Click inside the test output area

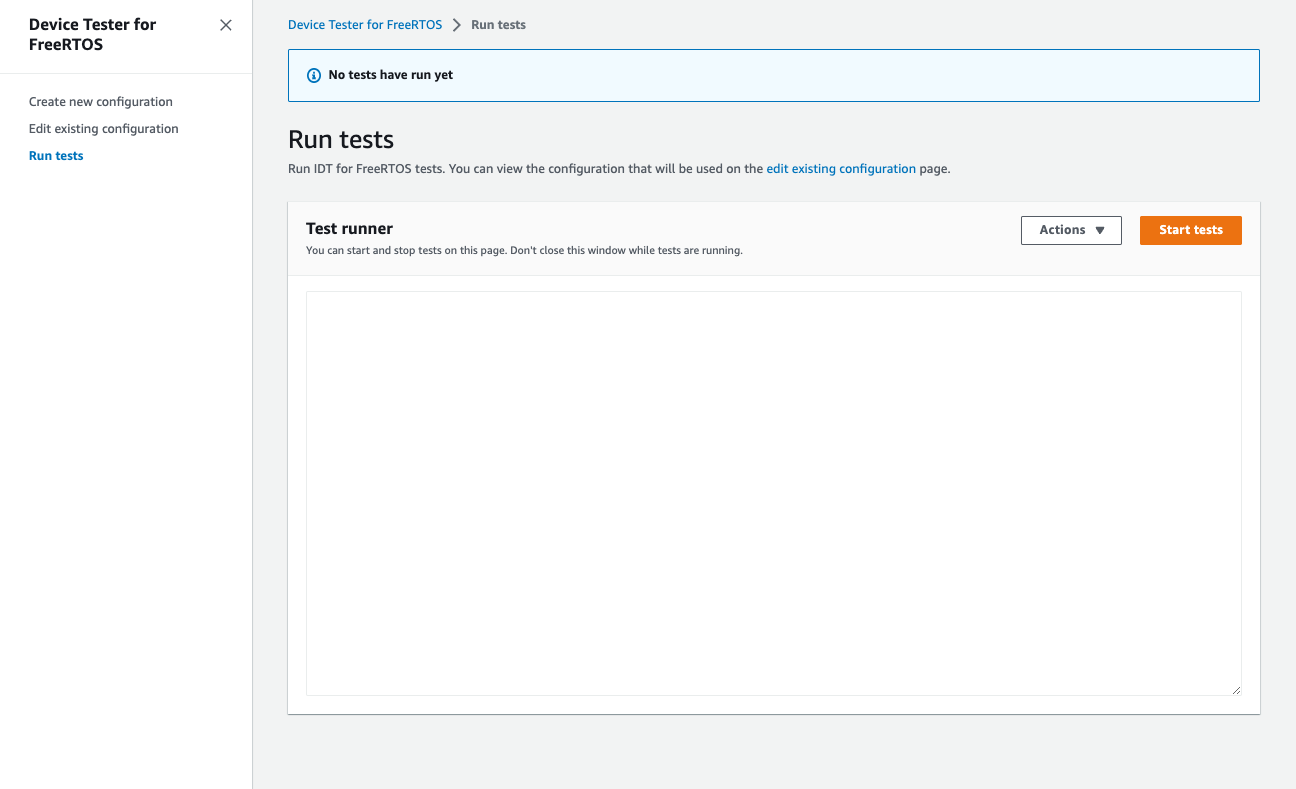pyautogui.click(x=773, y=490)
